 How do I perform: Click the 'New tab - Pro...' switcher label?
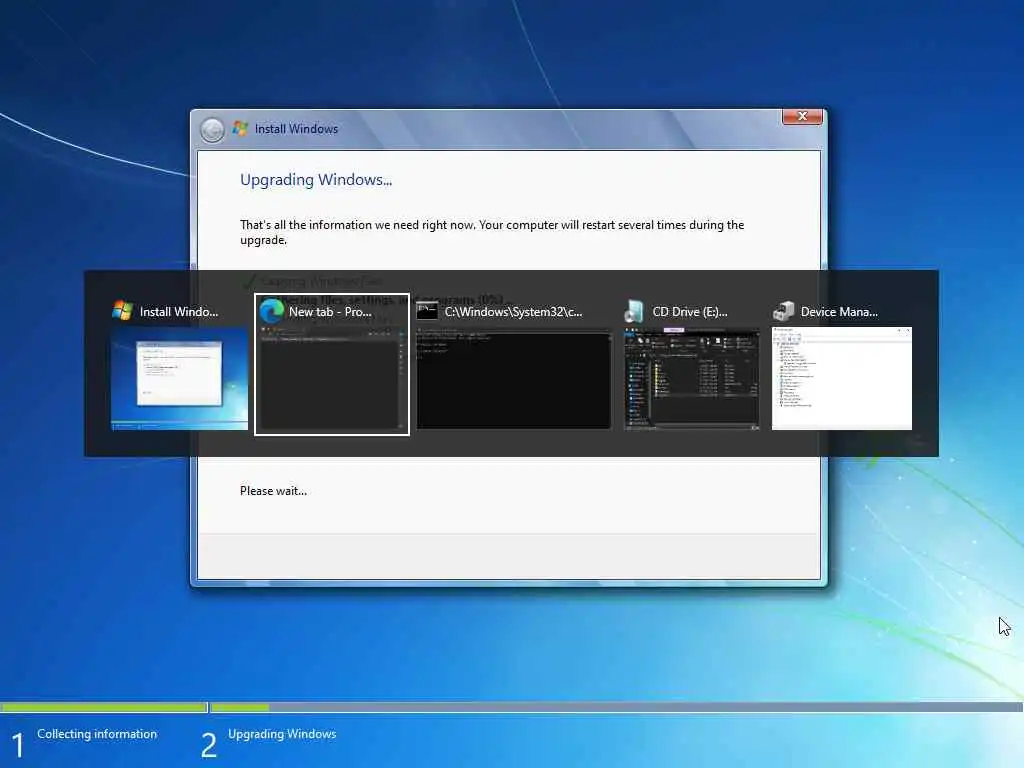[330, 312]
